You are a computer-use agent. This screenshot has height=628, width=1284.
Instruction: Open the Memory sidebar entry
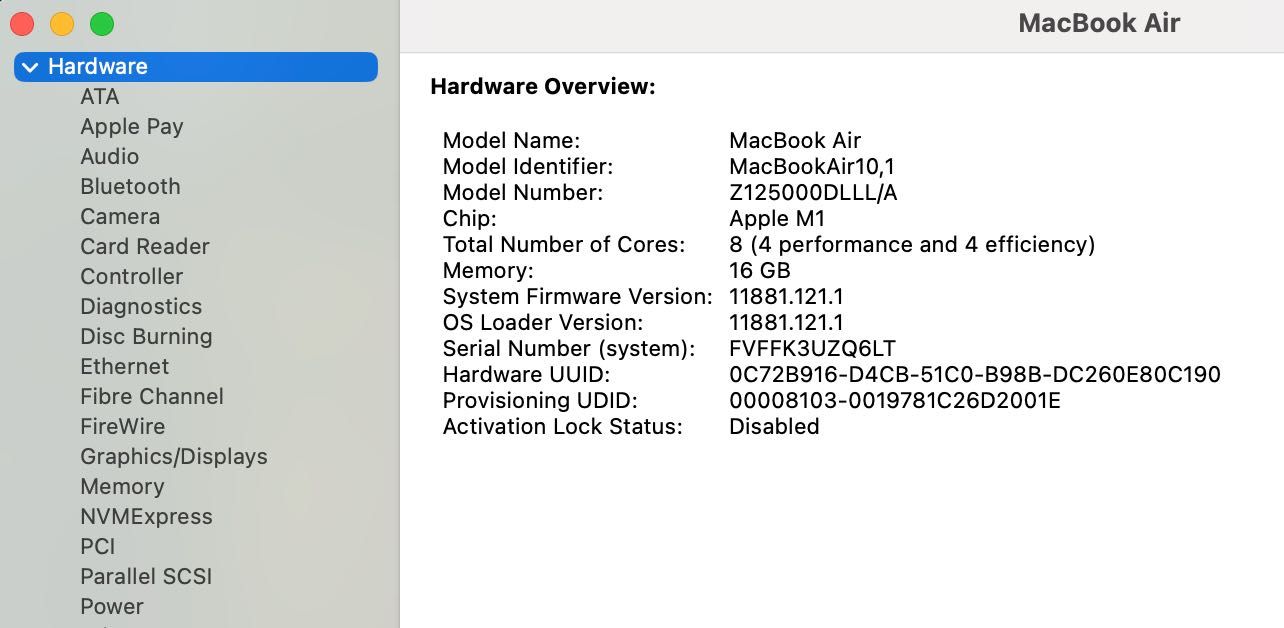122,487
